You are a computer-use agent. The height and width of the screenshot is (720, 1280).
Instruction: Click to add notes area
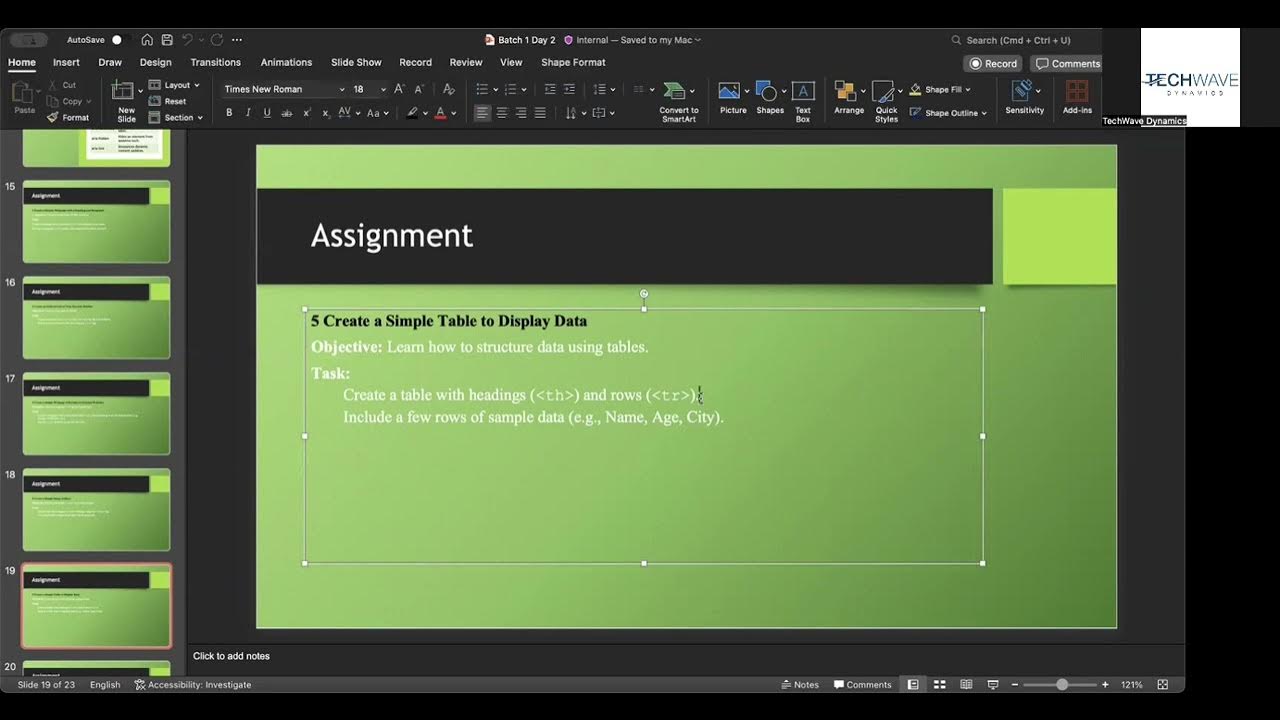click(231, 656)
